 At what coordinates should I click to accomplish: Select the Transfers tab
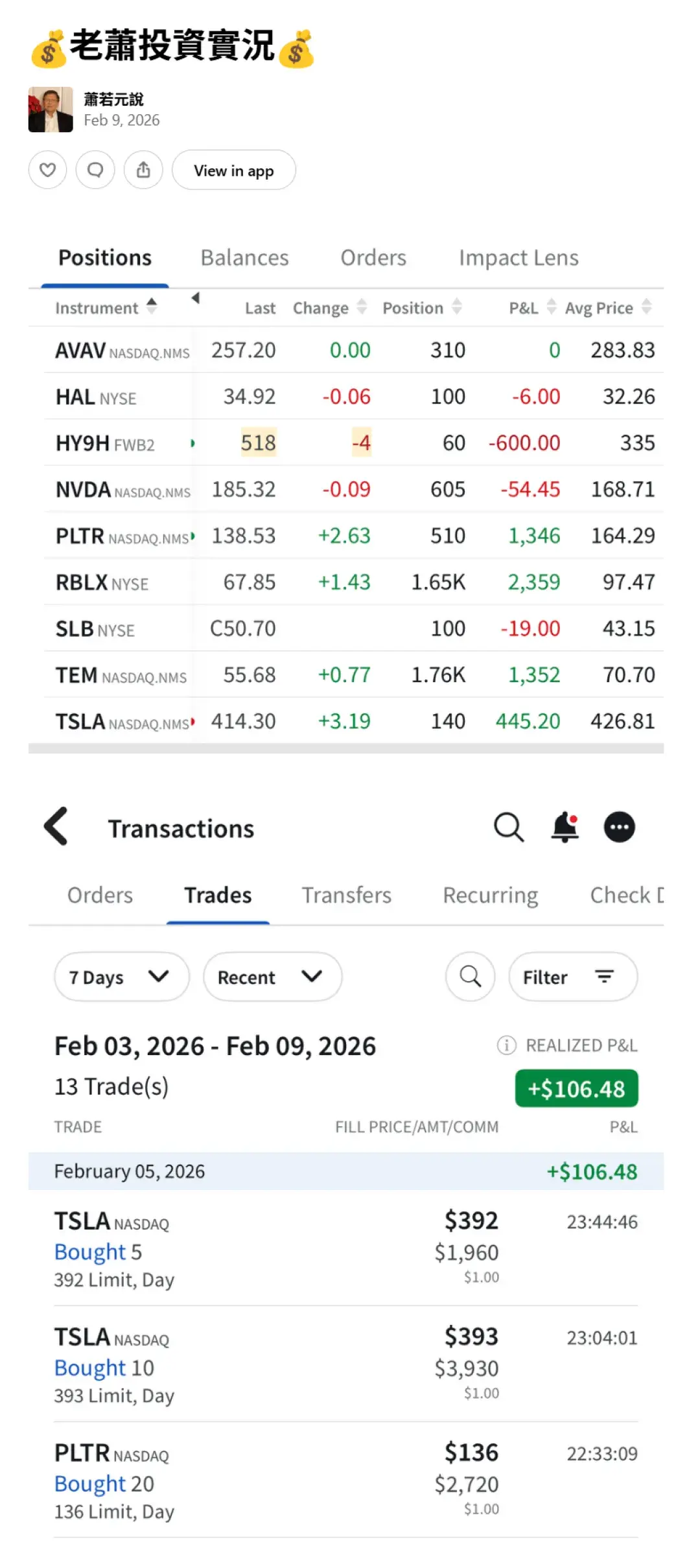(x=347, y=896)
